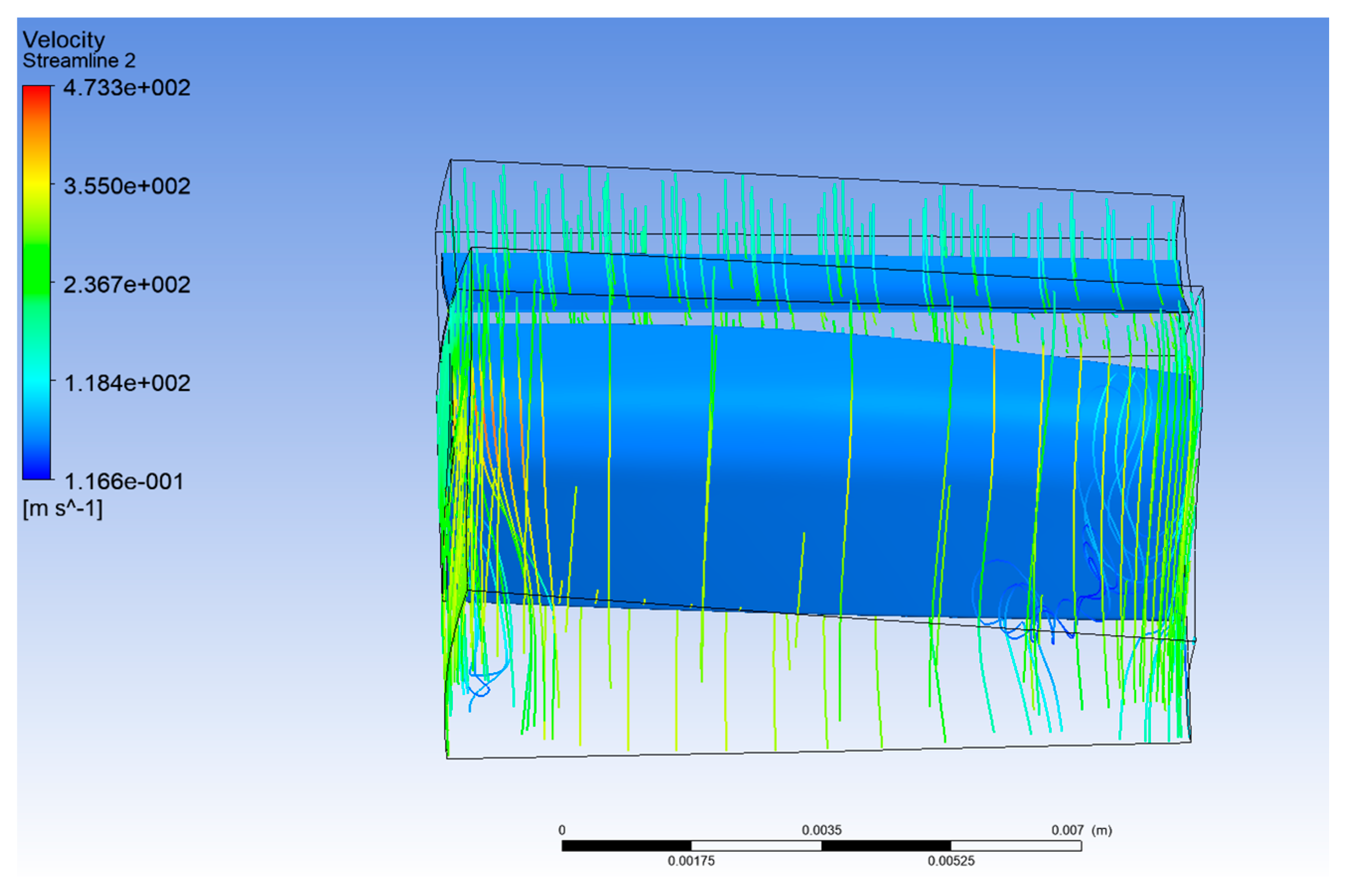The image size is (1346, 896).
Task: Click the 1.184e+002 legend label
Action: [x=126, y=383]
